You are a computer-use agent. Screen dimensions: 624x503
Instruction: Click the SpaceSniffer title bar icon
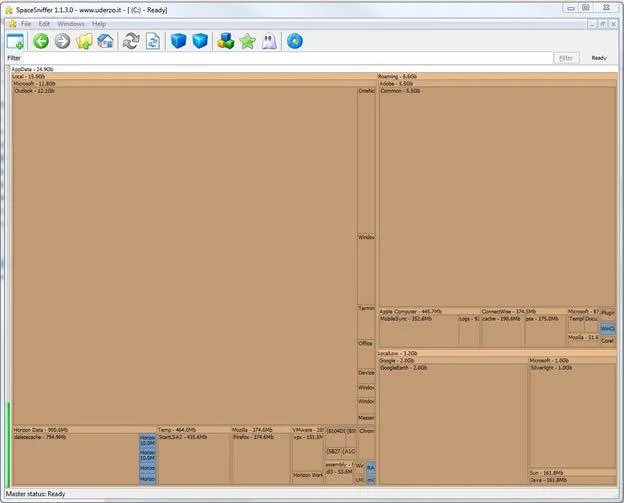click(x=9, y=10)
